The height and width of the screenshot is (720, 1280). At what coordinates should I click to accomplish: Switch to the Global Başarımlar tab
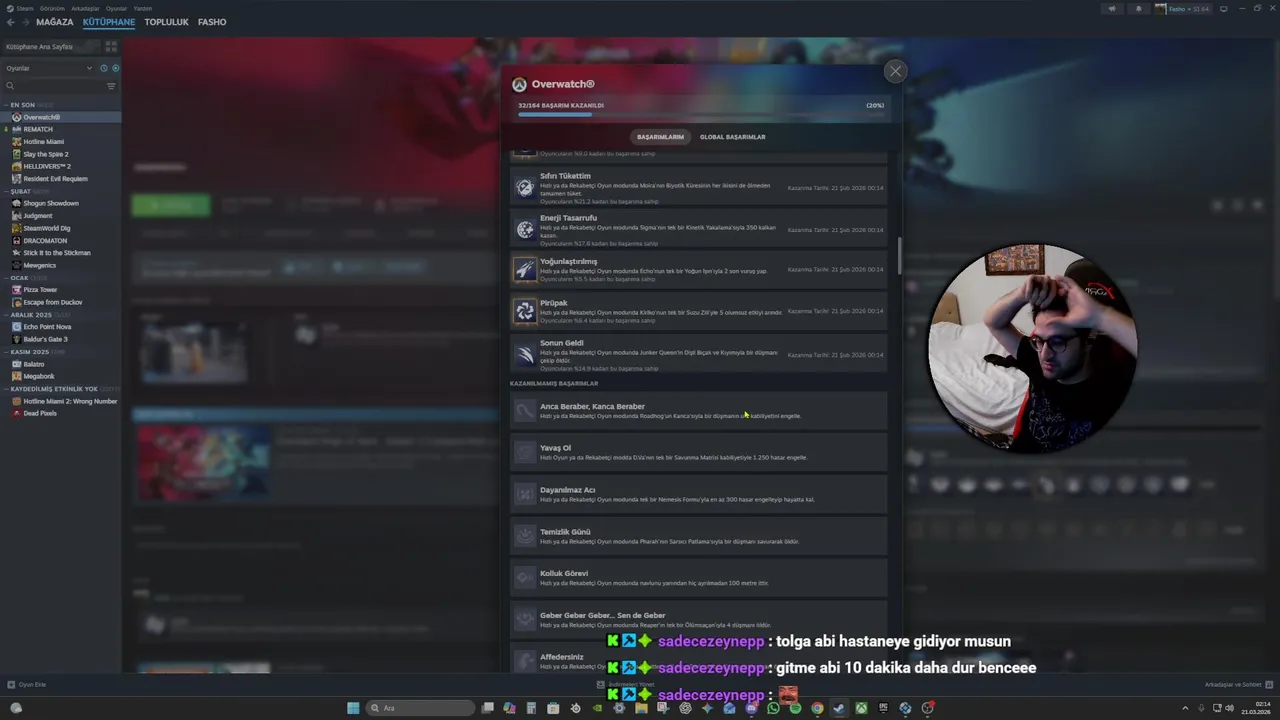(732, 137)
